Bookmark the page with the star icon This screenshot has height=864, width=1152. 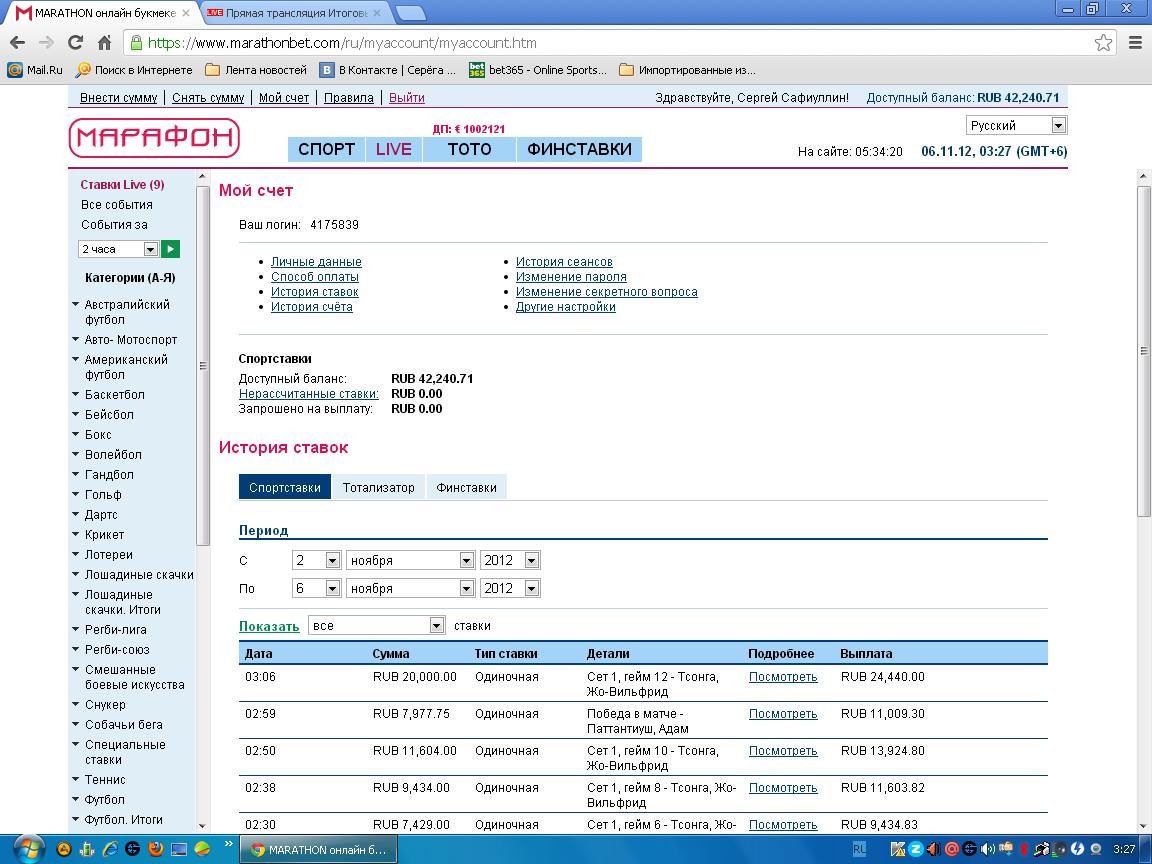(x=1103, y=43)
